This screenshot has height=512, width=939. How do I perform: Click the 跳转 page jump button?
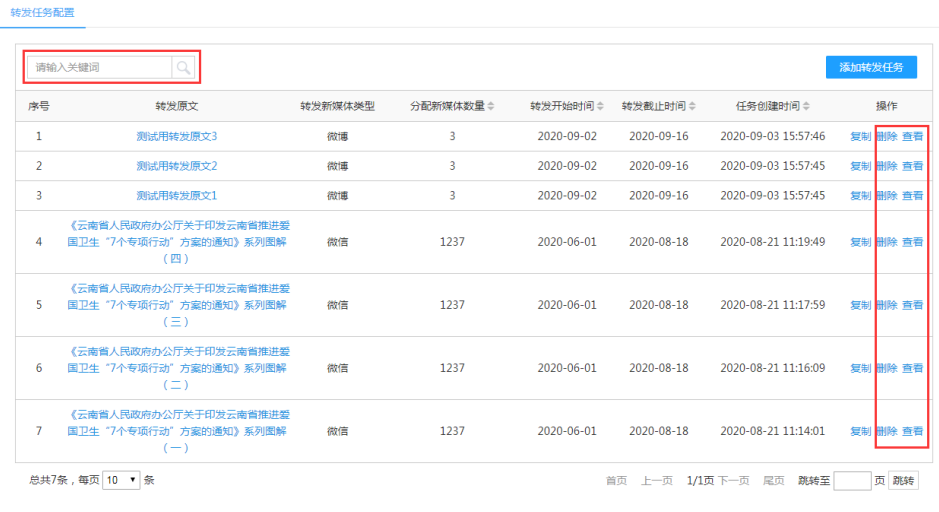coord(903,481)
